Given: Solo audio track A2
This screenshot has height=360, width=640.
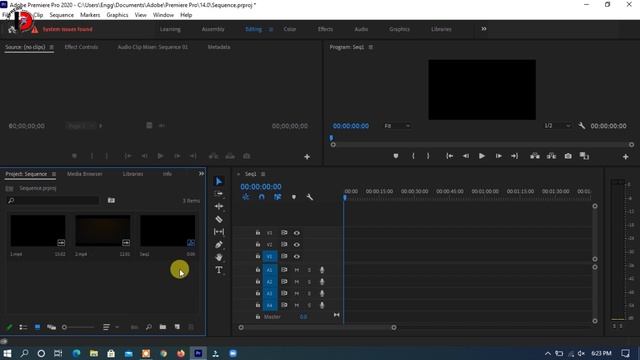Looking at the screenshot, I should (x=309, y=282).
